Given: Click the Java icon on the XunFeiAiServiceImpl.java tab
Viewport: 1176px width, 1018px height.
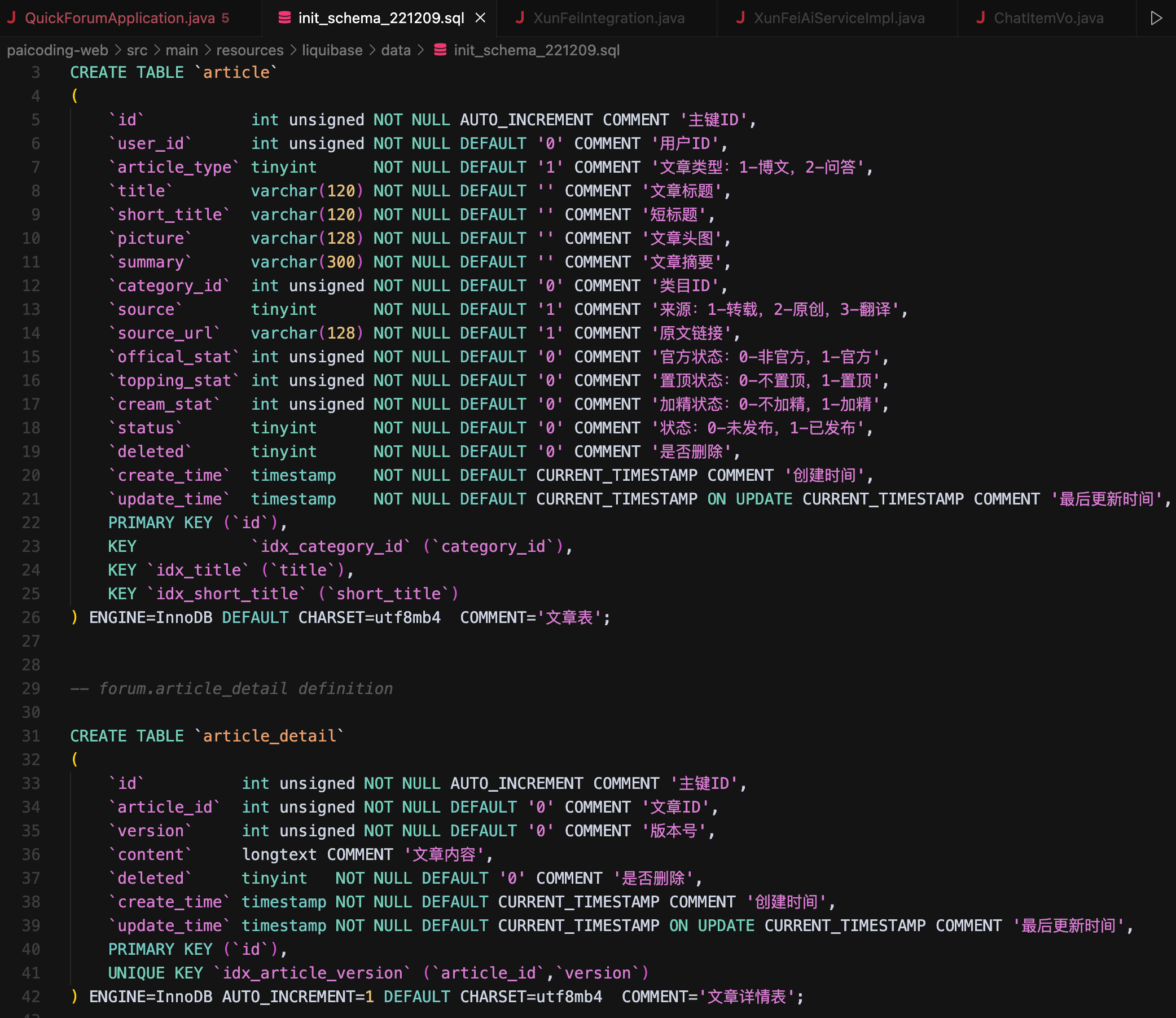Looking at the screenshot, I should point(740,18).
